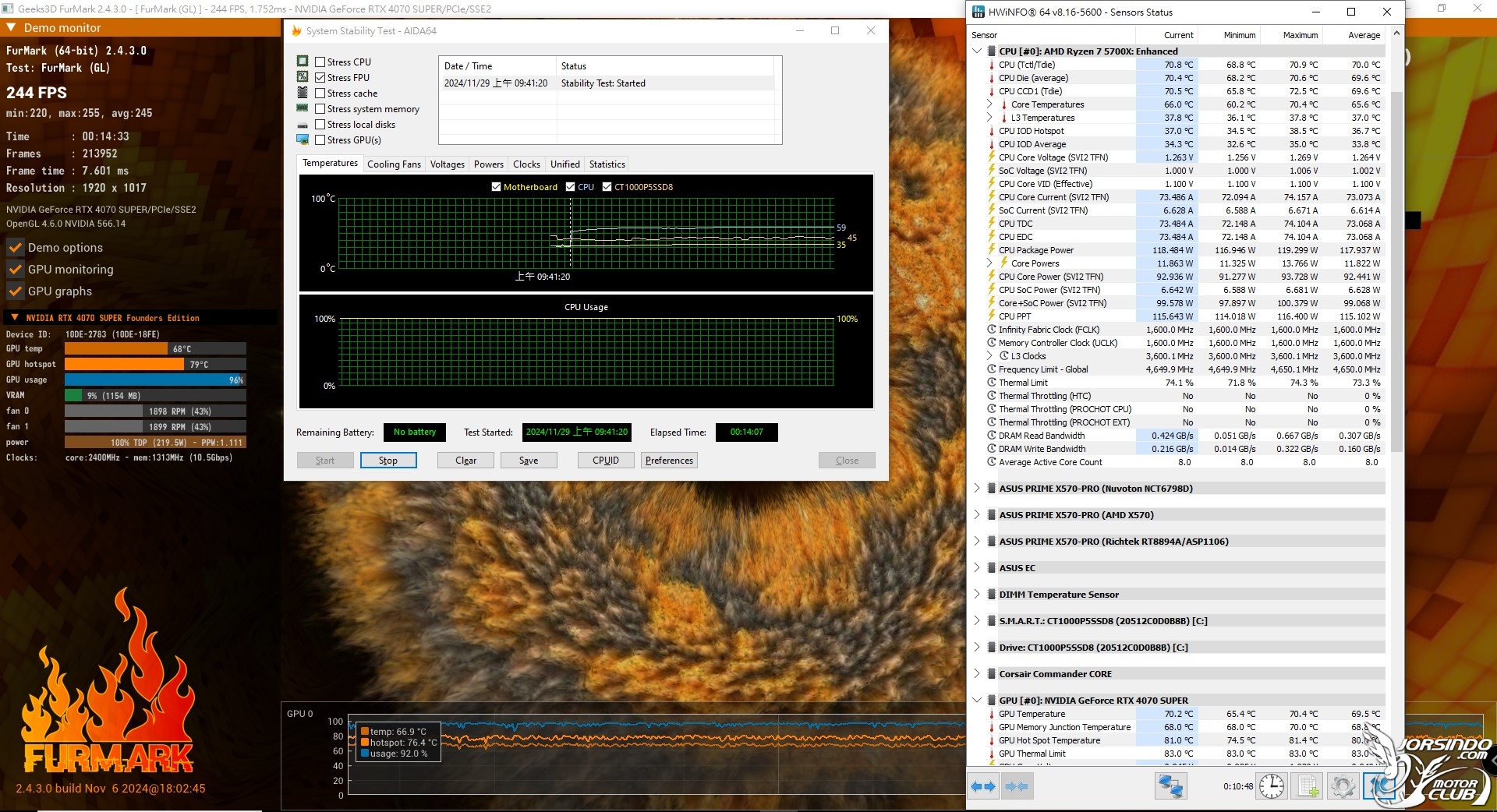Screen dimensions: 1497x812
Task: Expand L3 Temperatures sub-items
Action: (990, 118)
